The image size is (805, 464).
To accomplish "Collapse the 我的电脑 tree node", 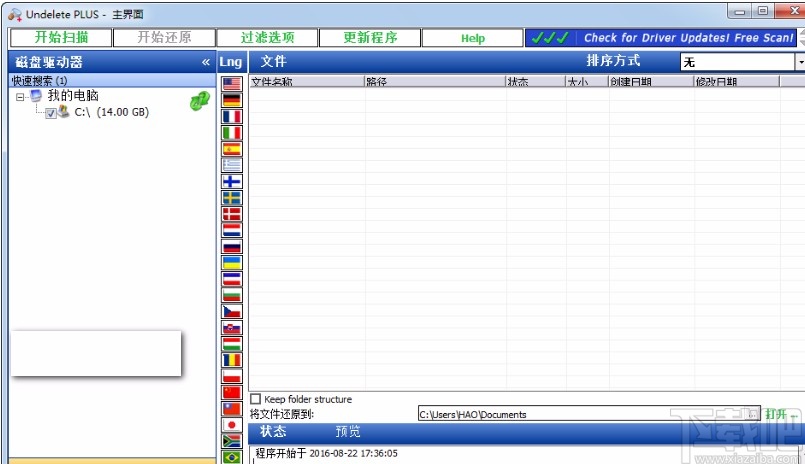I will click(20, 96).
